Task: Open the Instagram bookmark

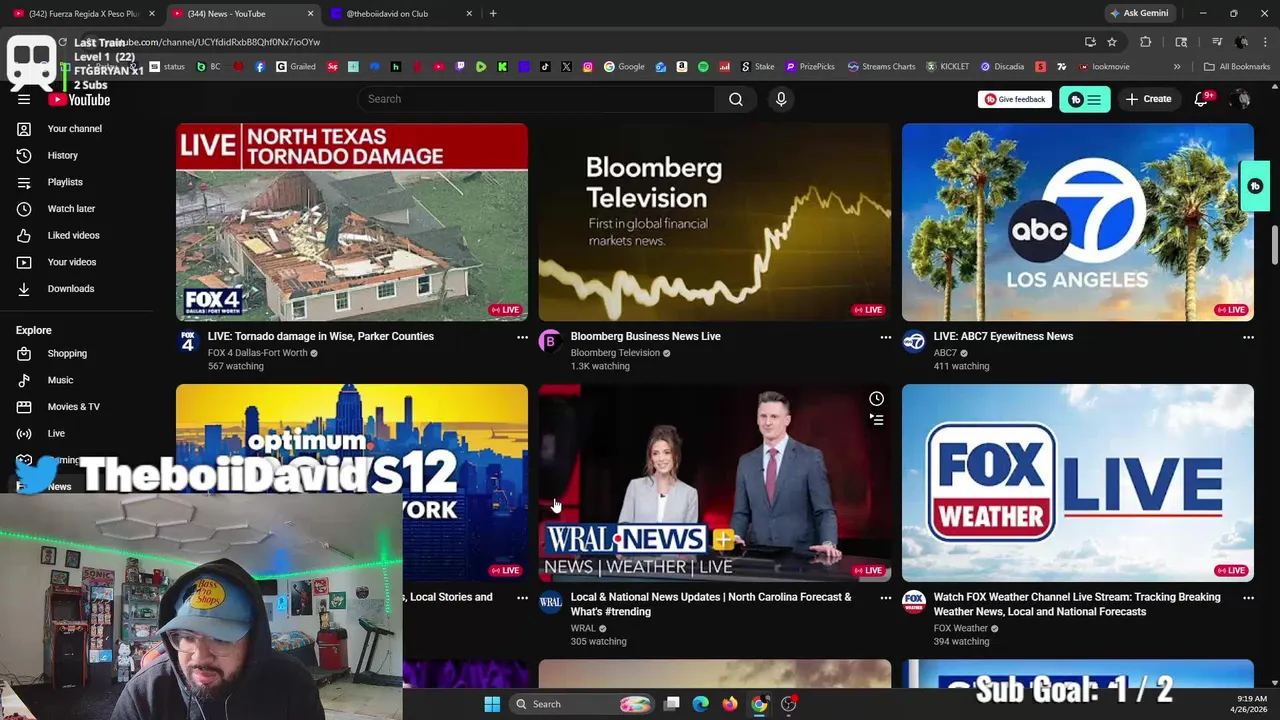Action: point(587,67)
